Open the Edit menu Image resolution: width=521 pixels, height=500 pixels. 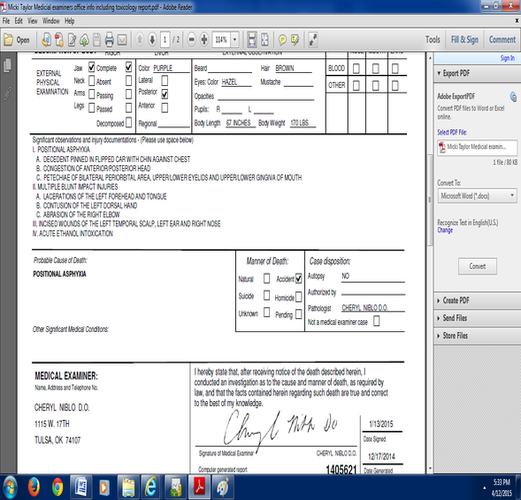(19, 21)
